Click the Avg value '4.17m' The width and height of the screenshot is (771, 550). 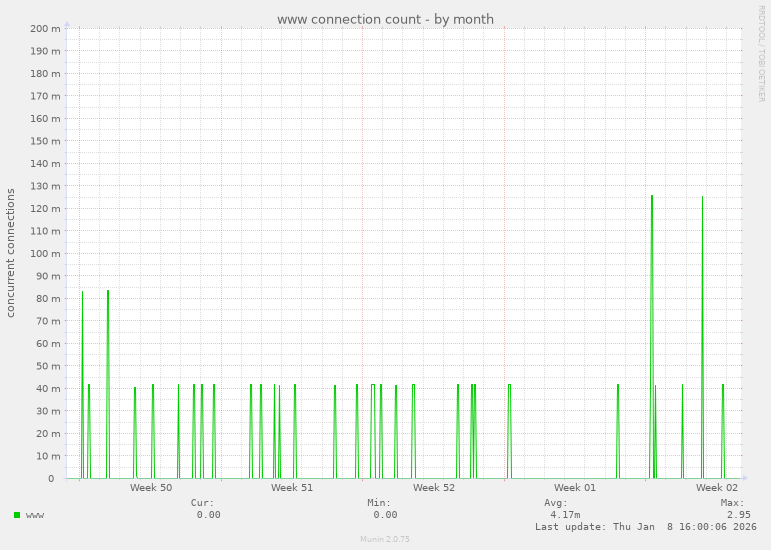point(565,515)
